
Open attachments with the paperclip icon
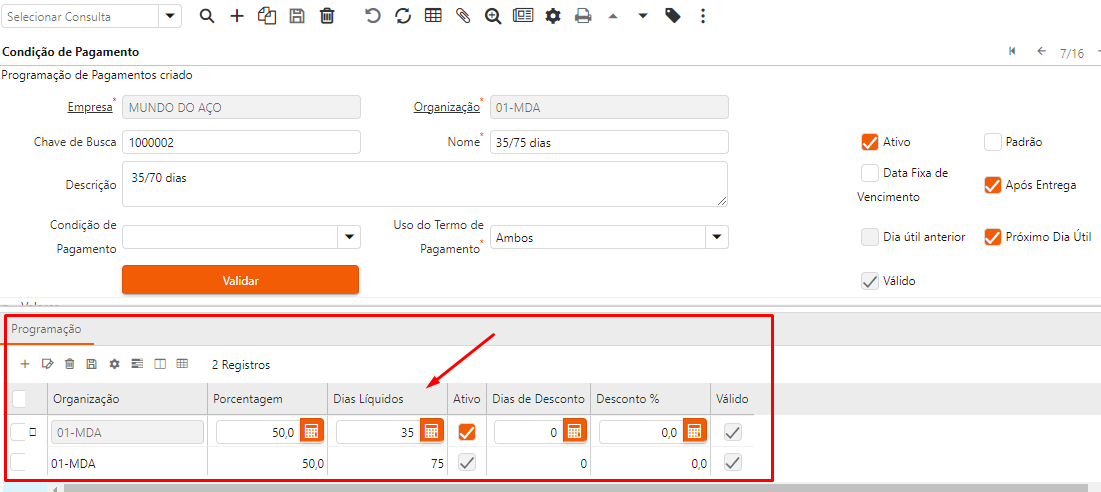click(x=462, y=16)
